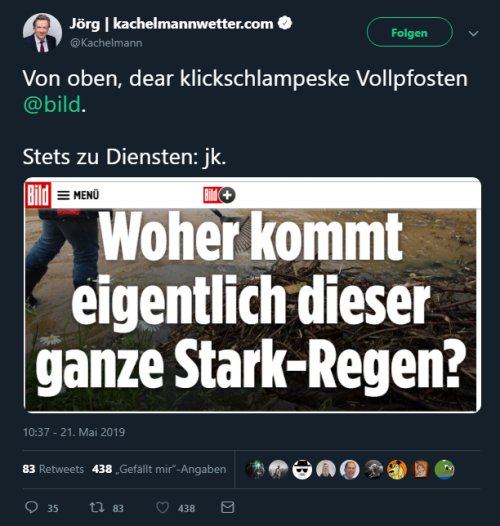Viewport: 500px width, 526px height.
Task: Open Jörg Kachelmann's profile picture
Action: (x=42, y=33)
